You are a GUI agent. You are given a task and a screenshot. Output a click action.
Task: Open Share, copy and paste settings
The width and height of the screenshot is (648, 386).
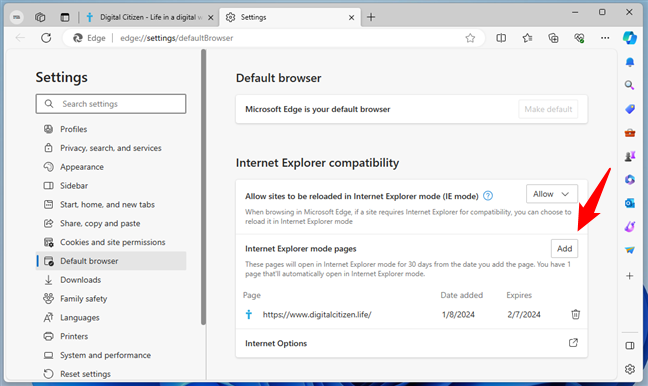point(111,223)
